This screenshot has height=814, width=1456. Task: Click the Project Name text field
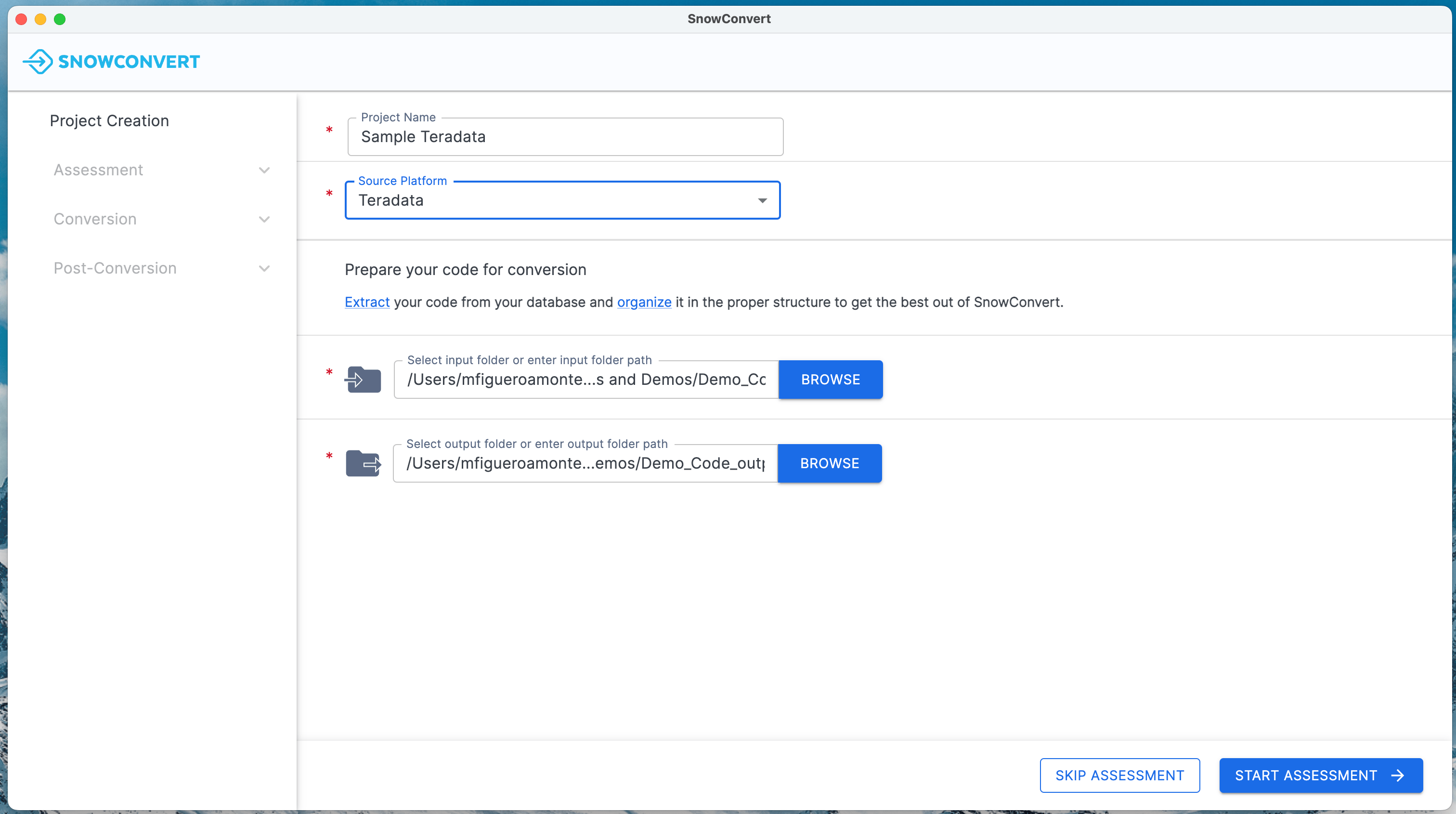click(x=565, y=136)
